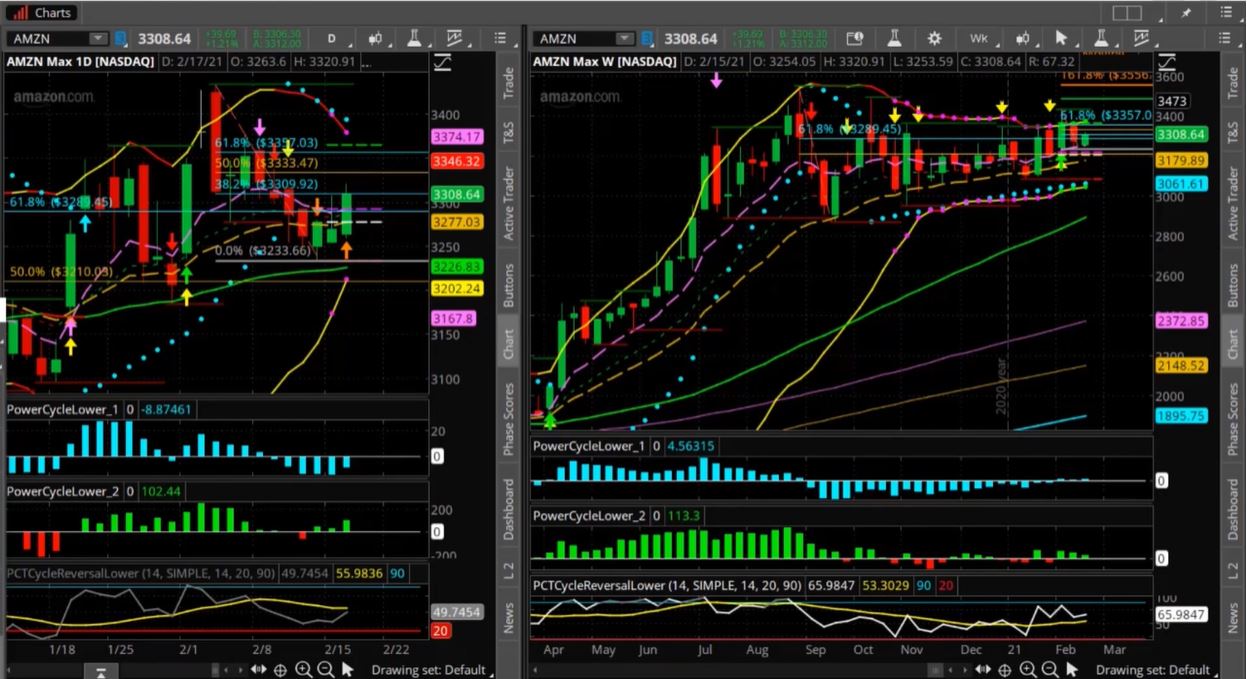Click the 3277.03 price bubble on left chart
Viewport: 1247px width, 679px height.
click(x=458, y=222)
